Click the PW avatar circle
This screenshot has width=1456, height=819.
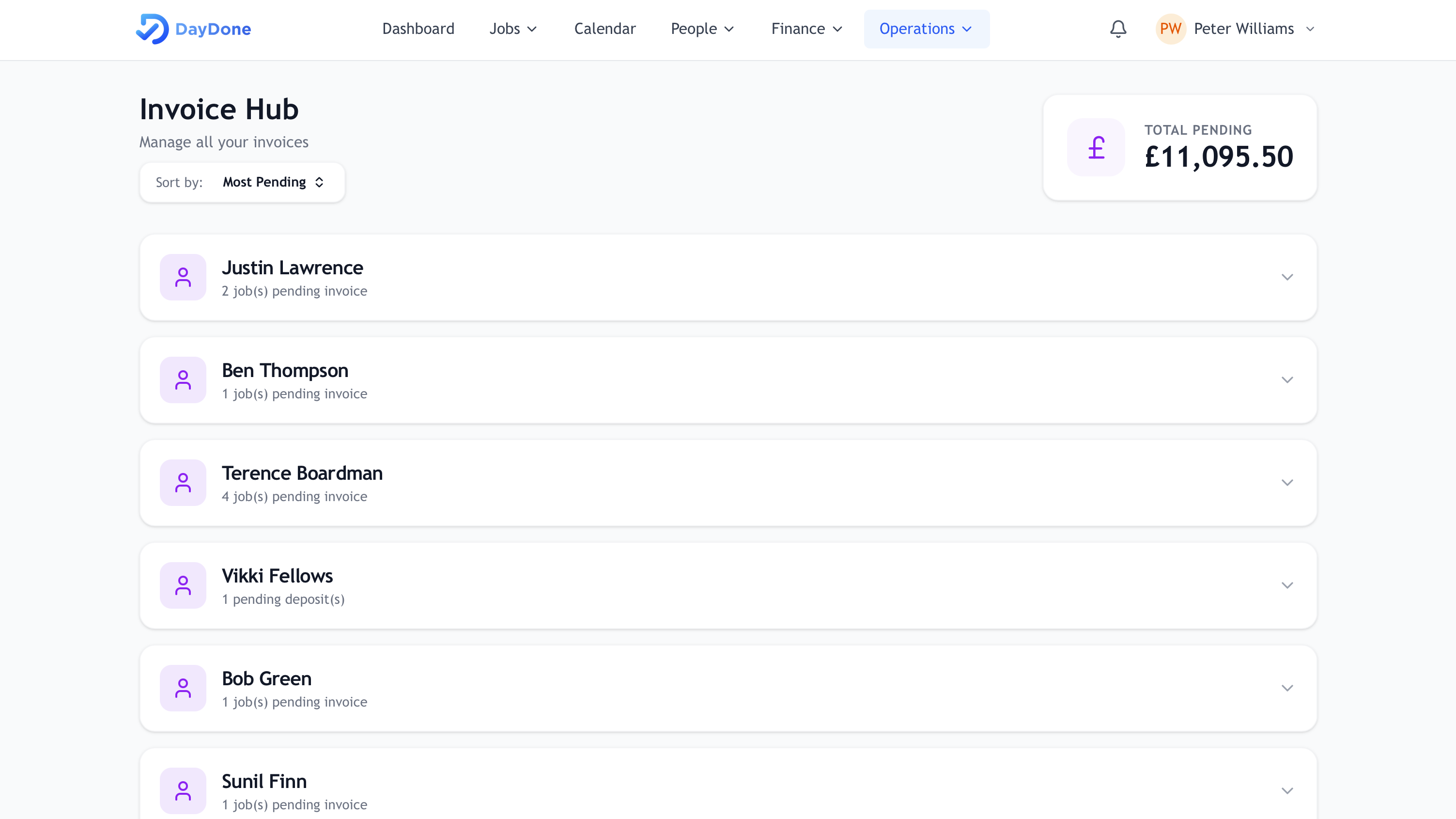[x=1171, y=29]
